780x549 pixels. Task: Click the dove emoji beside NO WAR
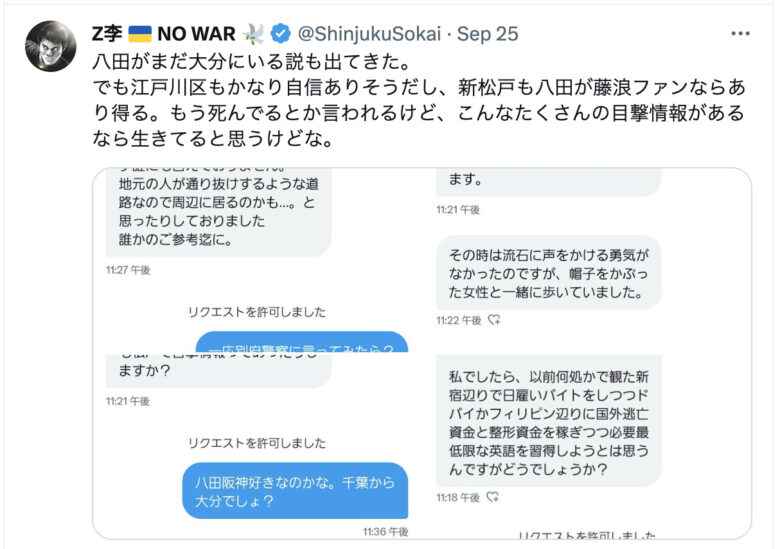pyautogui.click(x=253, y=34)
